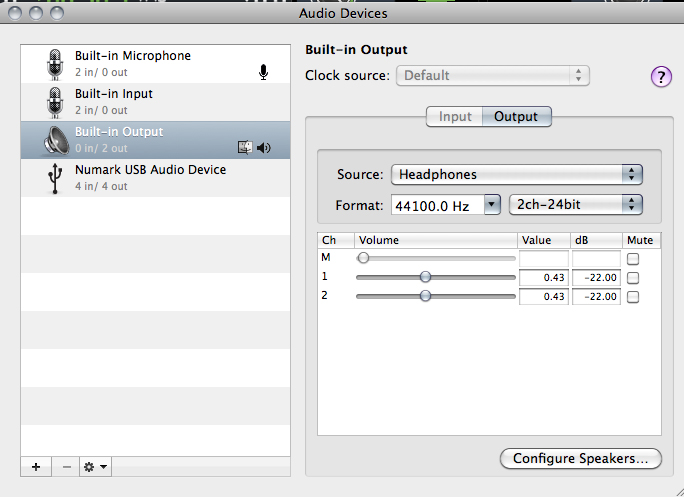Image resolution: width=684 pixels, height=497 pixels.
Task: Click the Configure Speakers button
Action: point(580,459)
